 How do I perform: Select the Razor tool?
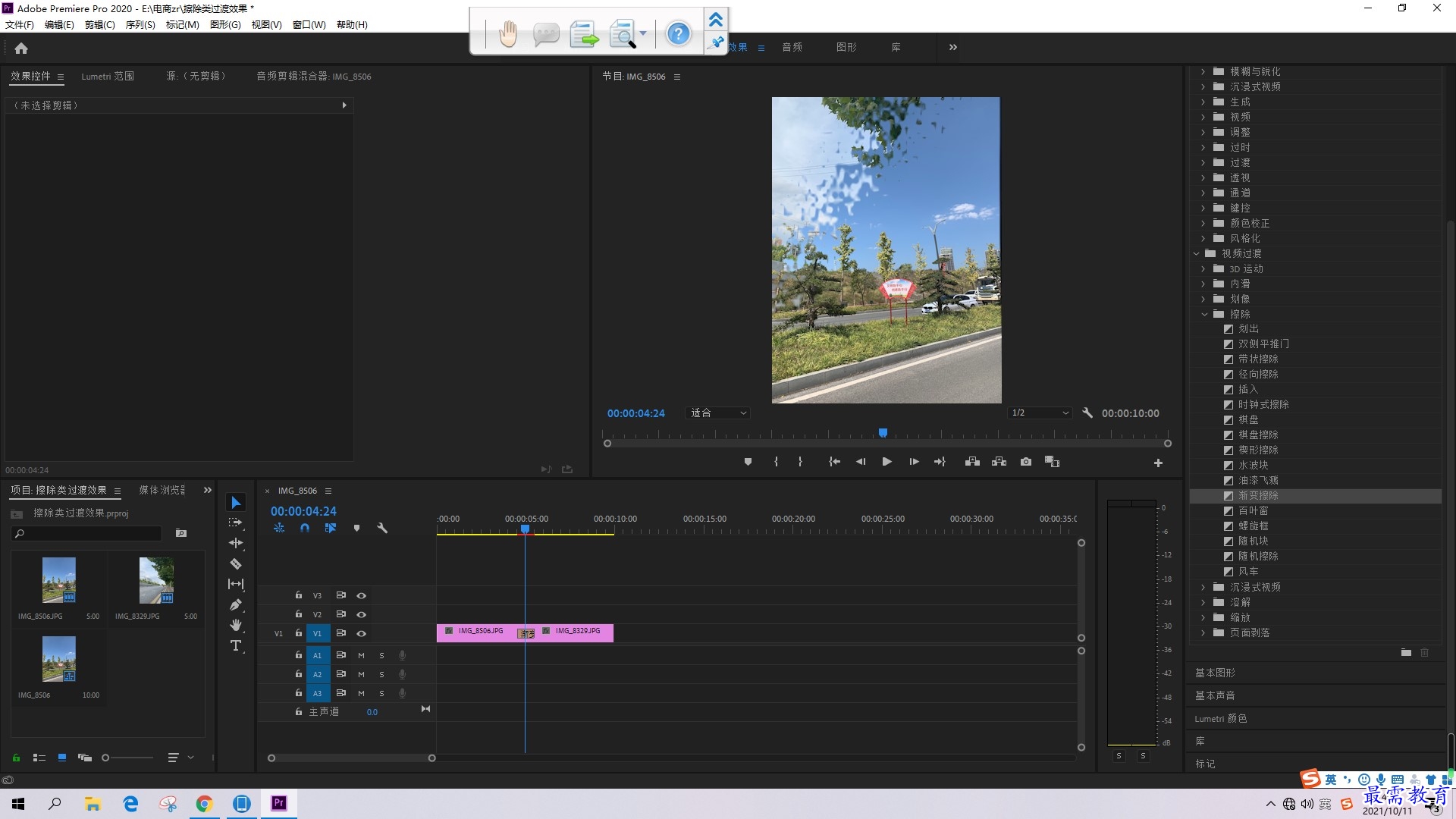(x=236, y=563)
